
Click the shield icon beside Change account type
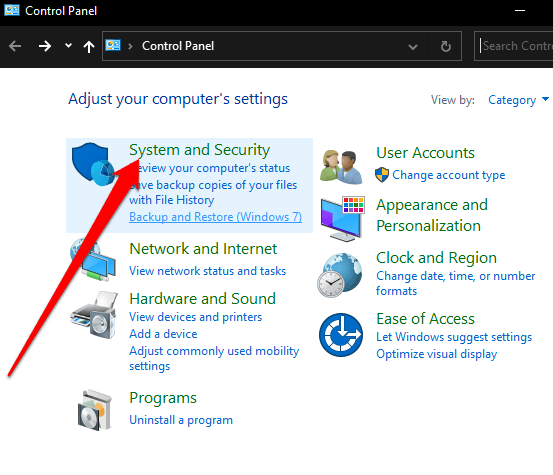(382, 175)
